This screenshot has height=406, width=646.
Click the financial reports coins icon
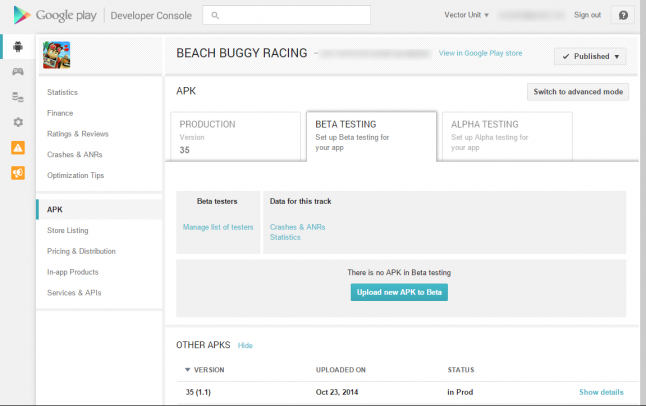tap(17, 97)
